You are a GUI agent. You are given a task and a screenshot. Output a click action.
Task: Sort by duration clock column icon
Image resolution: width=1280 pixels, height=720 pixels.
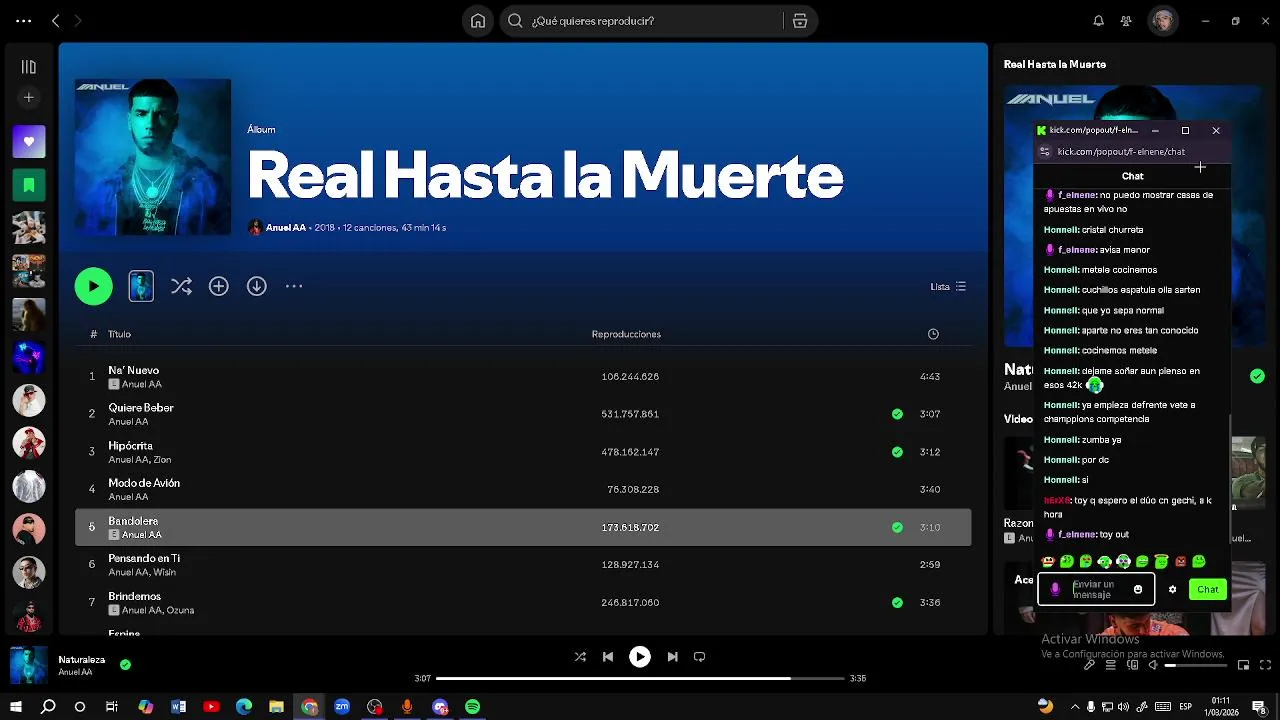coord(933,334)
